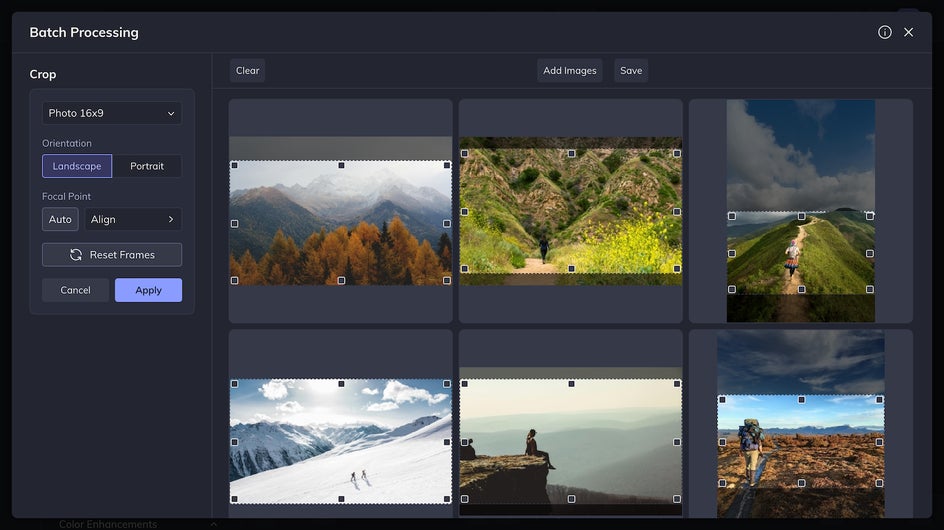Click top-center crop handle on ridge runner image
Image resolution: width=944 pixels, height=530 pixels.
coord(801,216)
